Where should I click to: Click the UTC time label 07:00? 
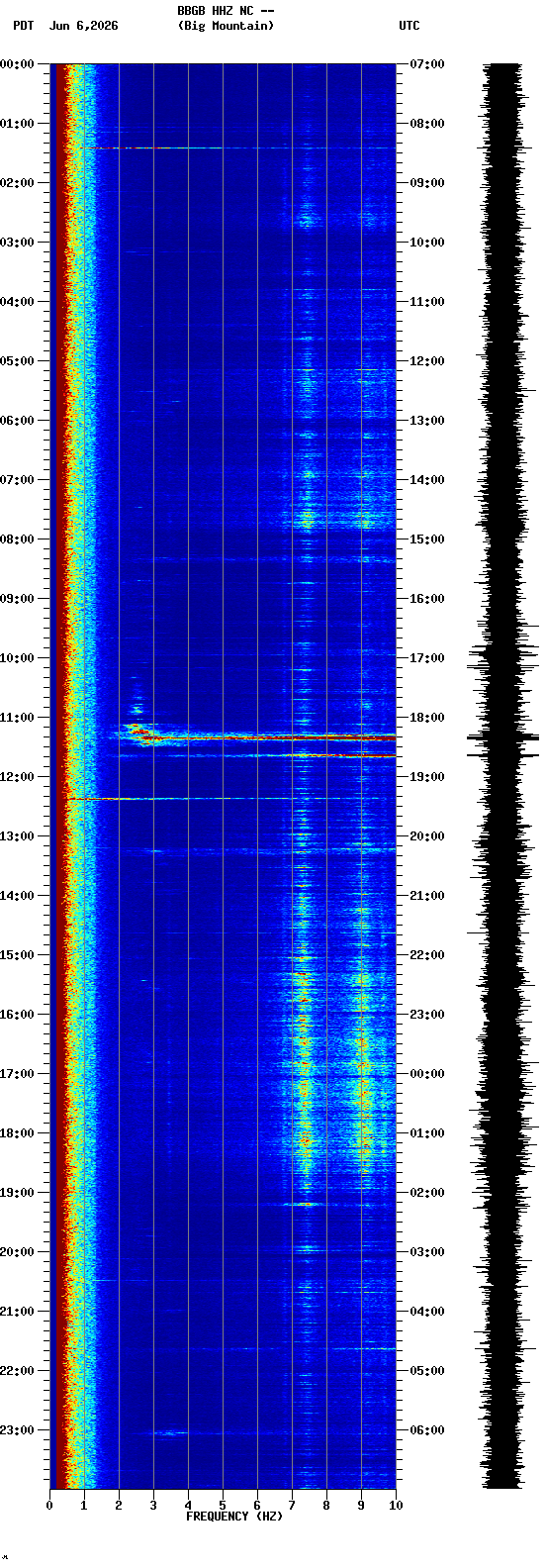coord(427,64)
